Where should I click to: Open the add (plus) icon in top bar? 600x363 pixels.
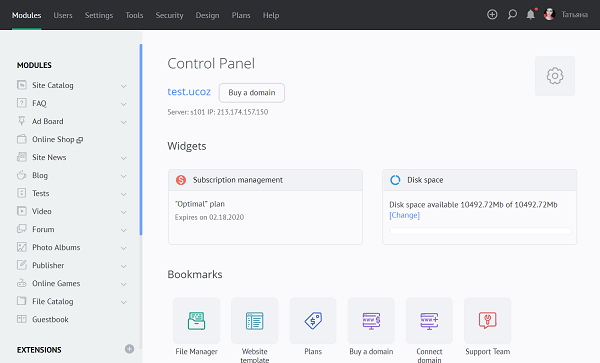[492, 15]
